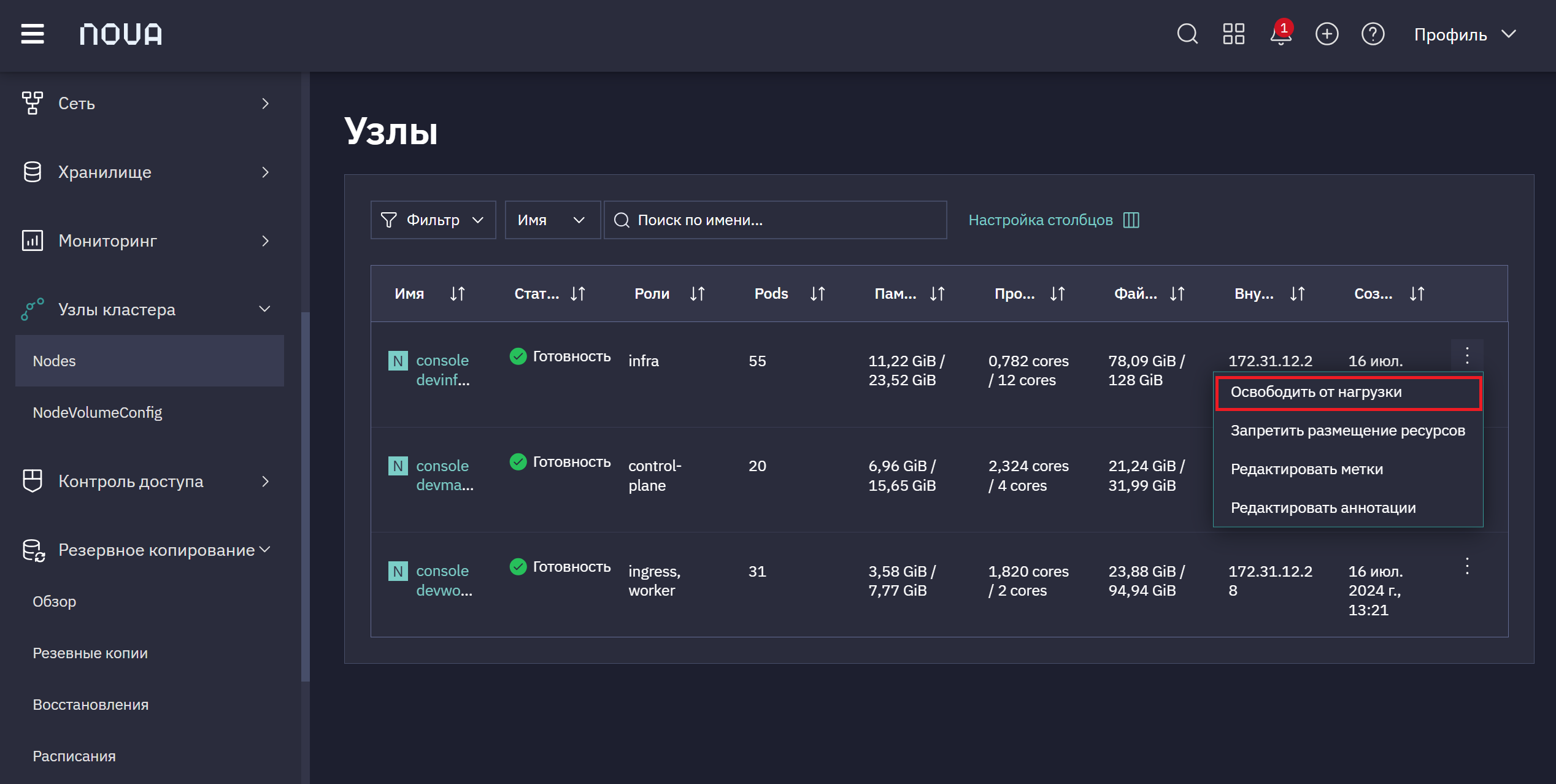The width and height of the screenshot is (1556, 784).
Task: Click the Nova logo
Action: tap(121, 34)
